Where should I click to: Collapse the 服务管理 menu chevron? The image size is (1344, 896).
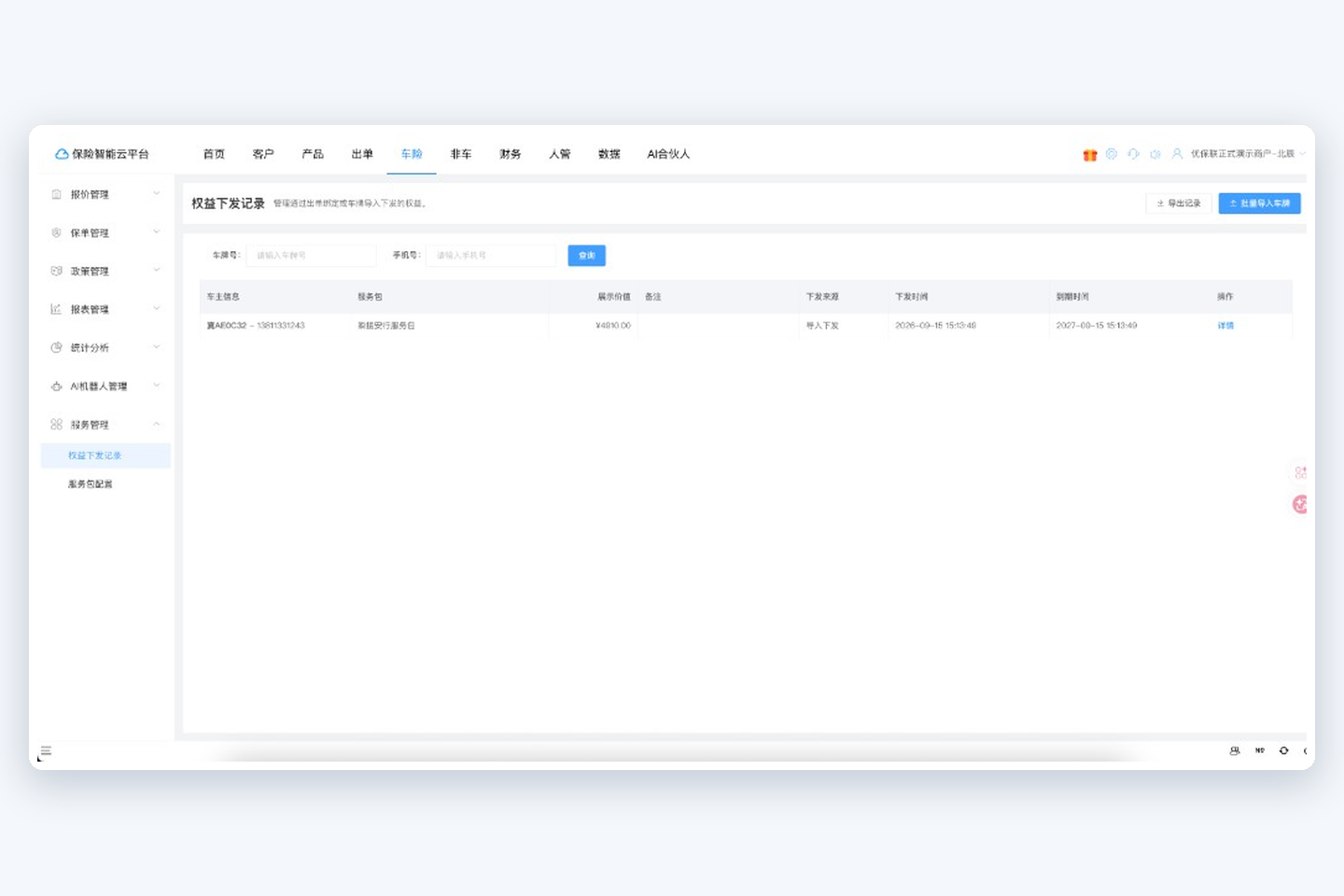157,425
